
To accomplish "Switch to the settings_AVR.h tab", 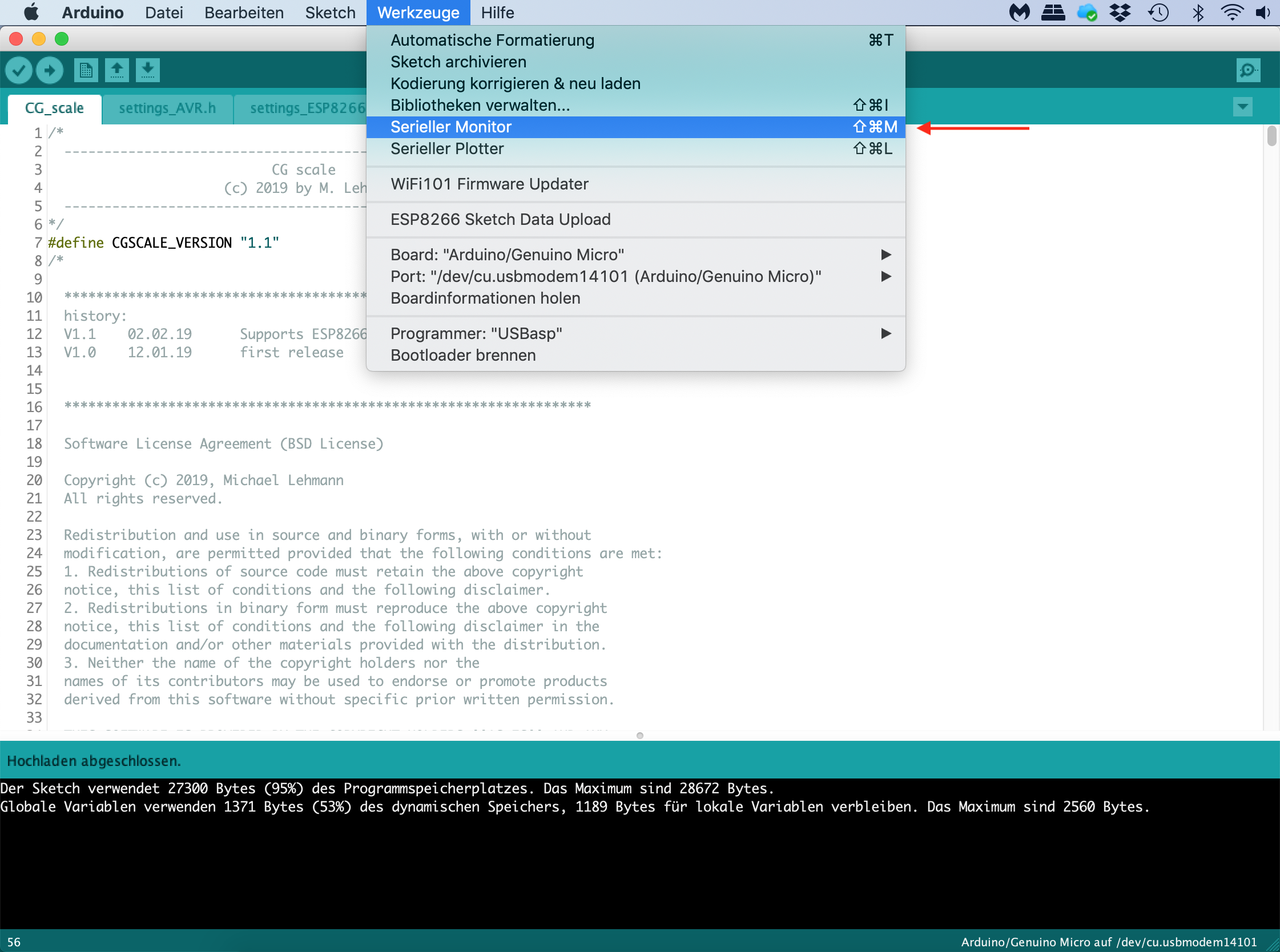I will (168, 108).
